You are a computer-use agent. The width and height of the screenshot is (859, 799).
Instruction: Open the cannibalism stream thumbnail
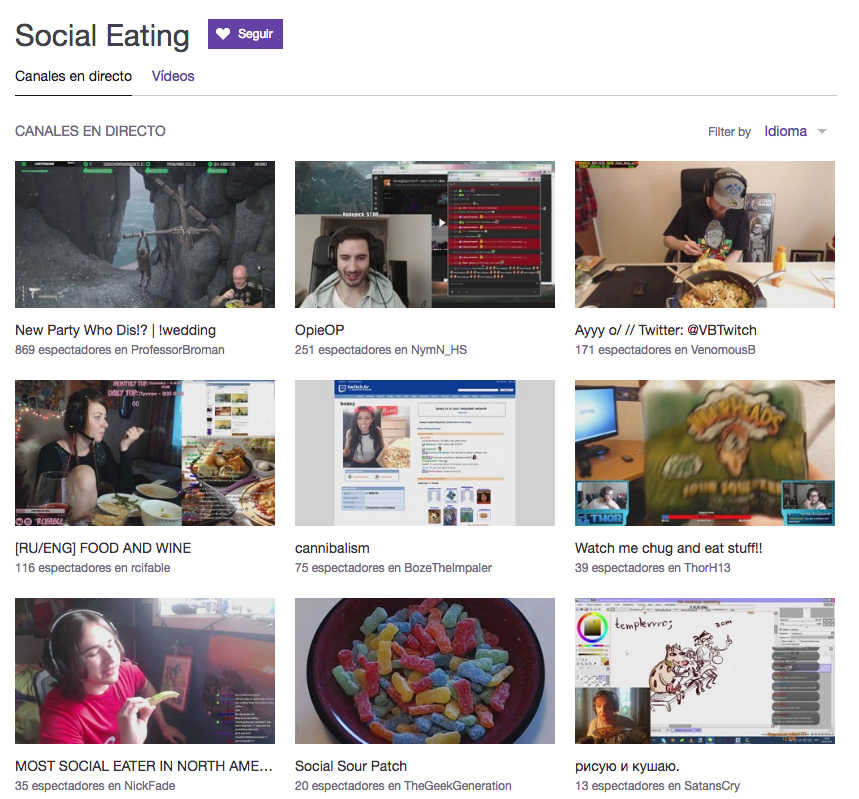coord(425,453)
